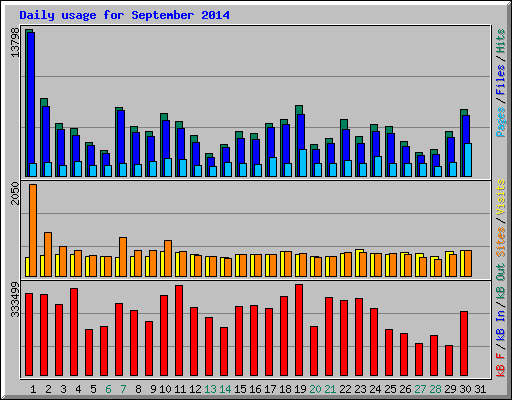The height and width of the screenshot is (400, 512).
Task: Select the orange sites bar for day 1
Action: point(33,230)
